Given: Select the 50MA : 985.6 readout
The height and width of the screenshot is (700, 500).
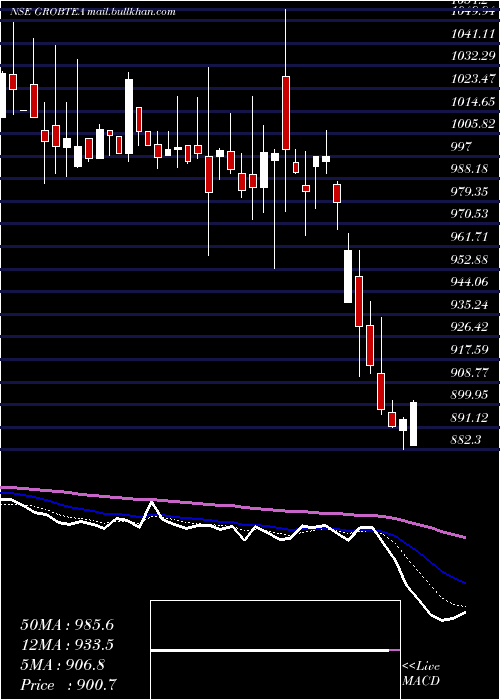Looking at the screenshot, I should click(x=67, y=625).
